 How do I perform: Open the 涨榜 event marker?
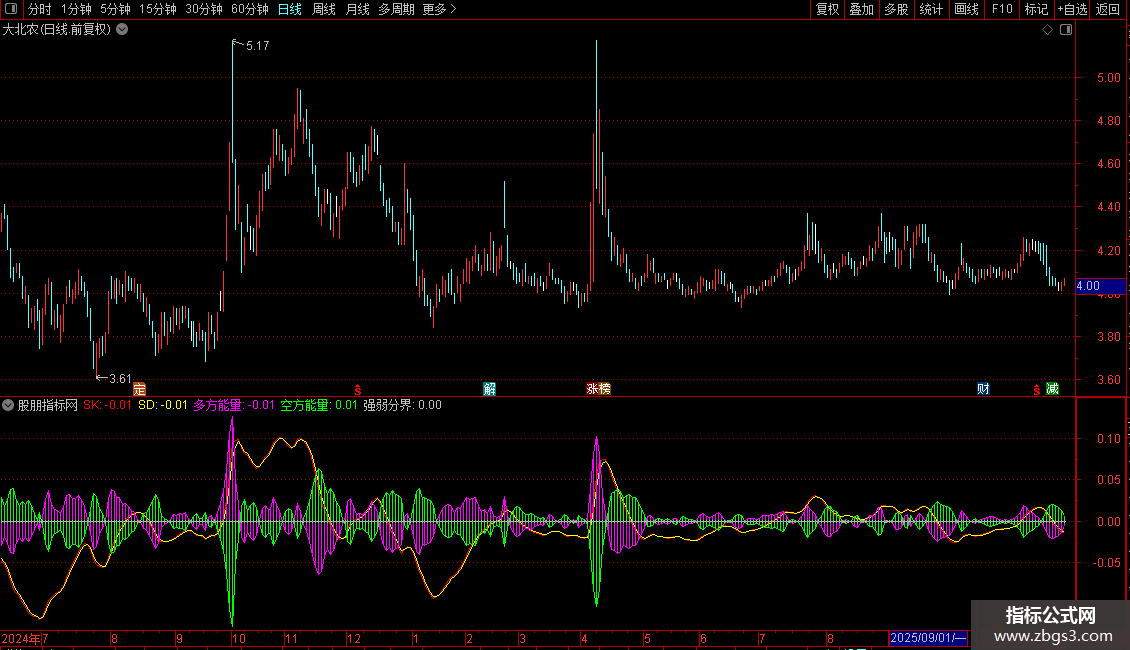[598, 388]
